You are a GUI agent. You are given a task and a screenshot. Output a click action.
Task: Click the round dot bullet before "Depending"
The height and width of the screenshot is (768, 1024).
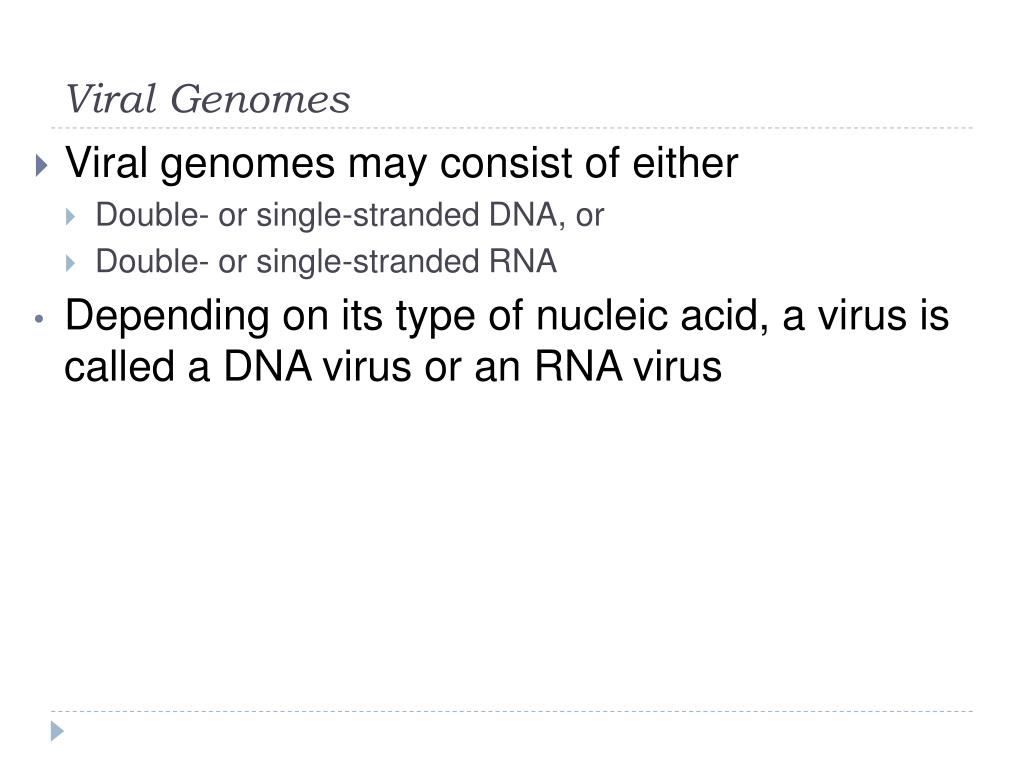click(39, 319)
